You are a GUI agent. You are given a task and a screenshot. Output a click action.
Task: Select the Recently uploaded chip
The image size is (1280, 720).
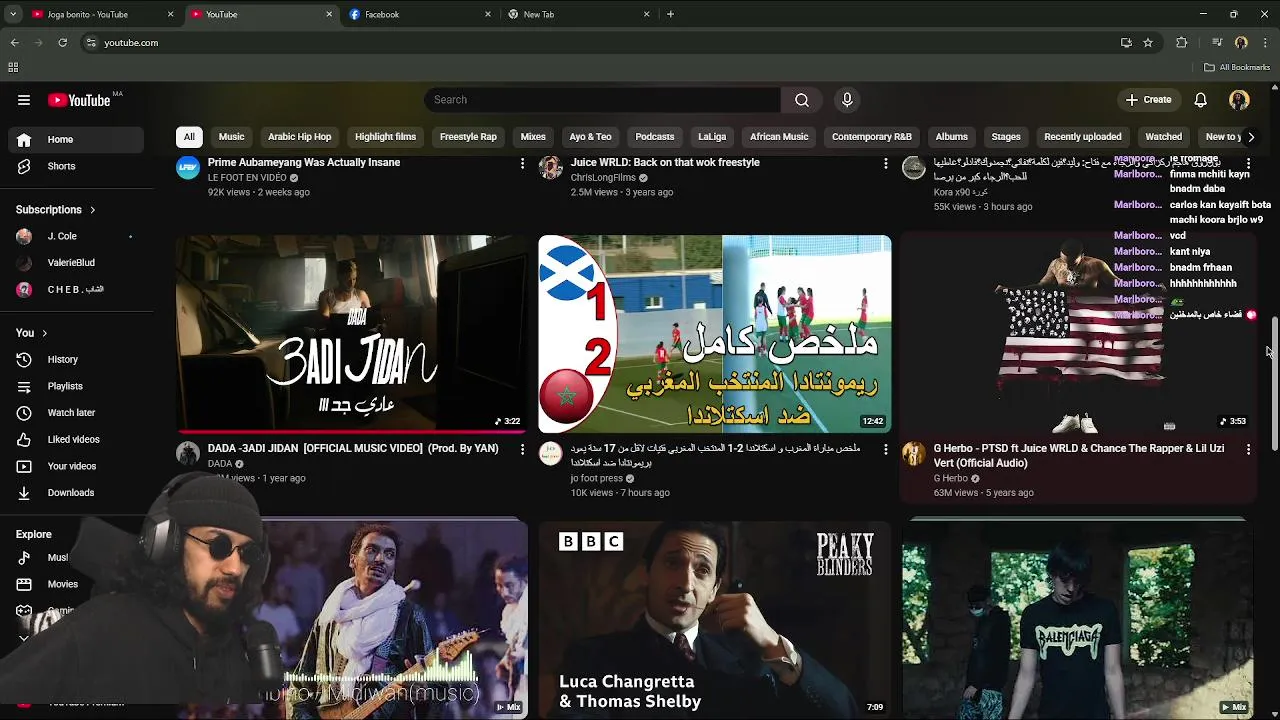pos(1083,137)
